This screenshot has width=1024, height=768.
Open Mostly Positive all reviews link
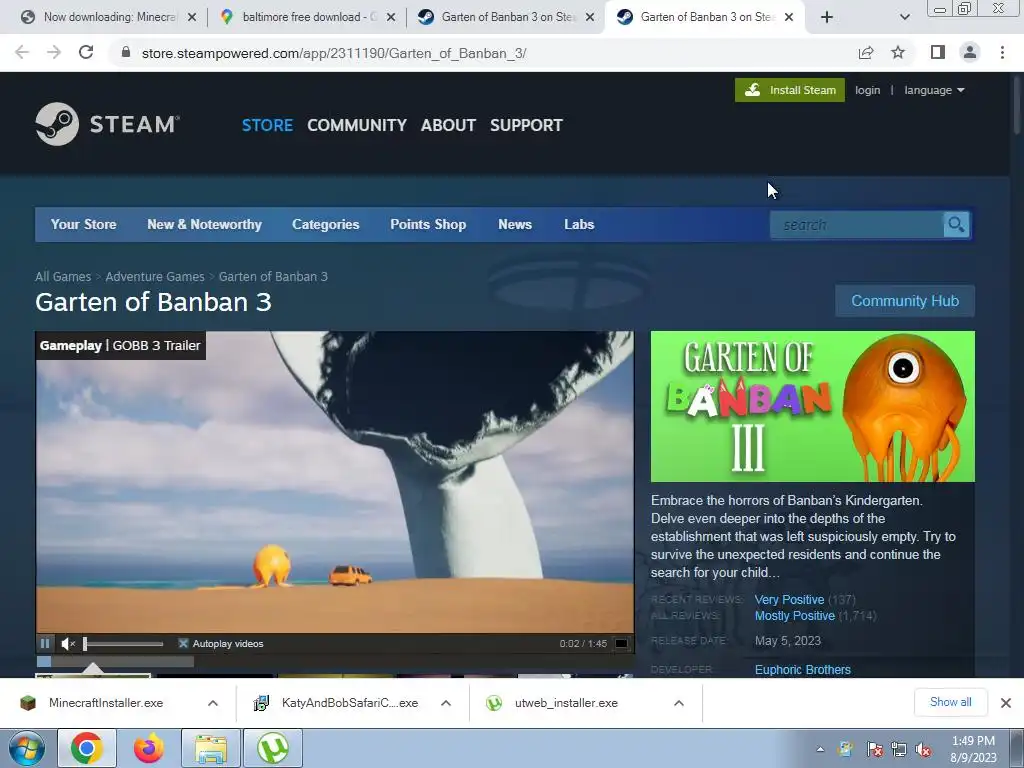click(795, 616)
